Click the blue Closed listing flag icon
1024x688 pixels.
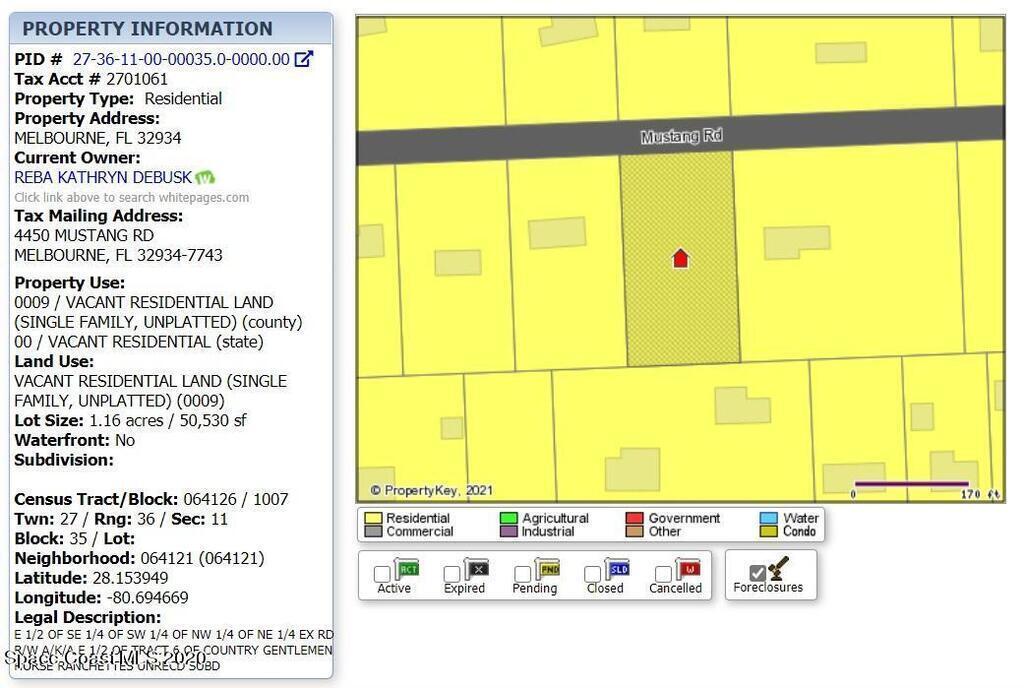(x=618, y=570)
